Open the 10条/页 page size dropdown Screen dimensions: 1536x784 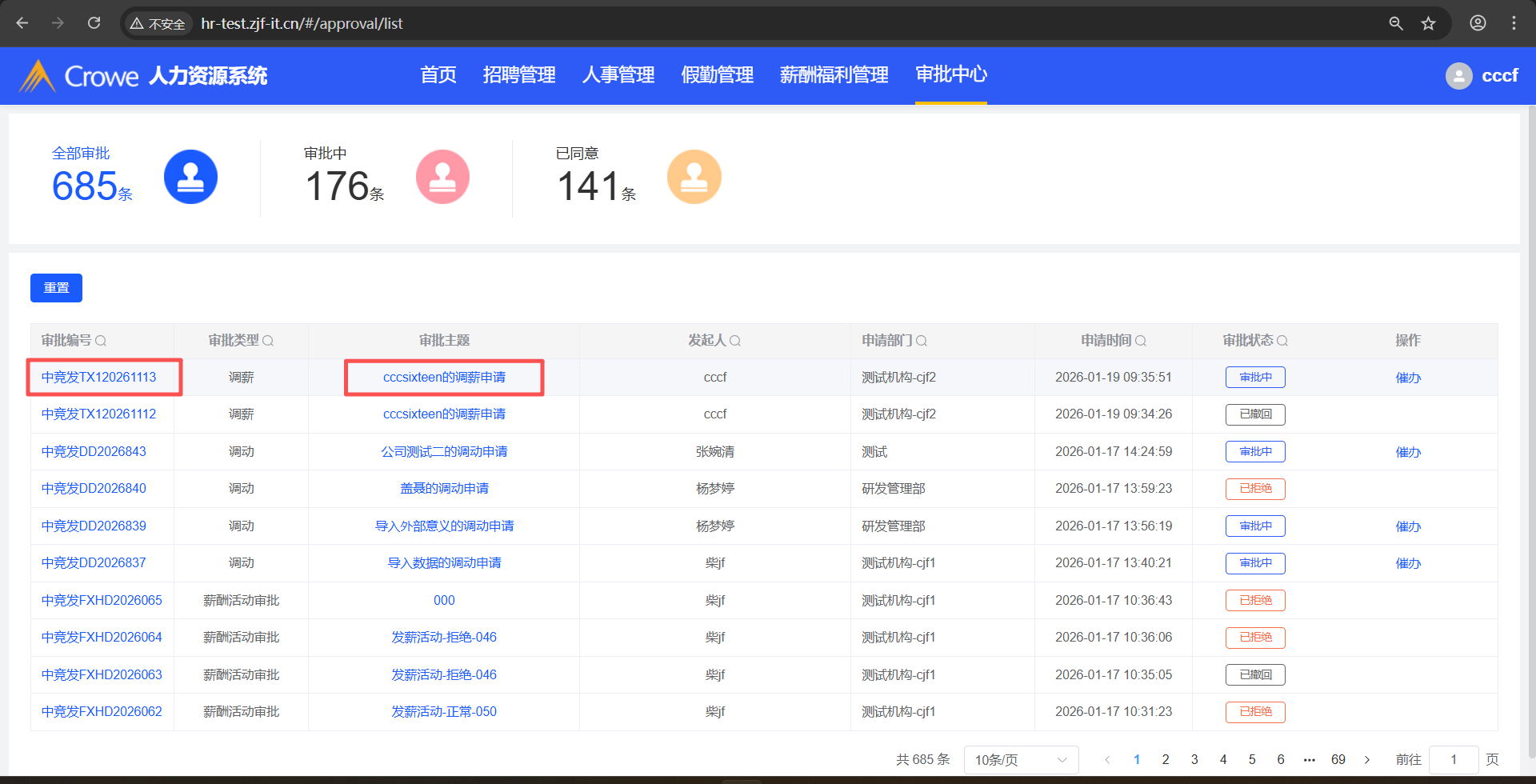tap(1020, 760)
